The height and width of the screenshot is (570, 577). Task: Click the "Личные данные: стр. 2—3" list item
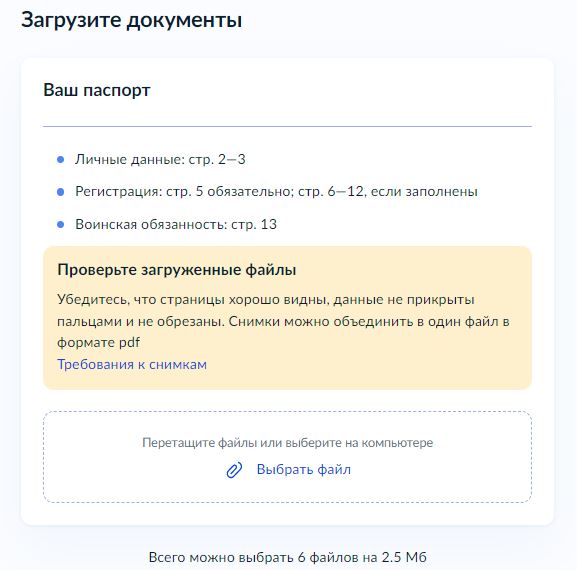click(x=160, y=159)
